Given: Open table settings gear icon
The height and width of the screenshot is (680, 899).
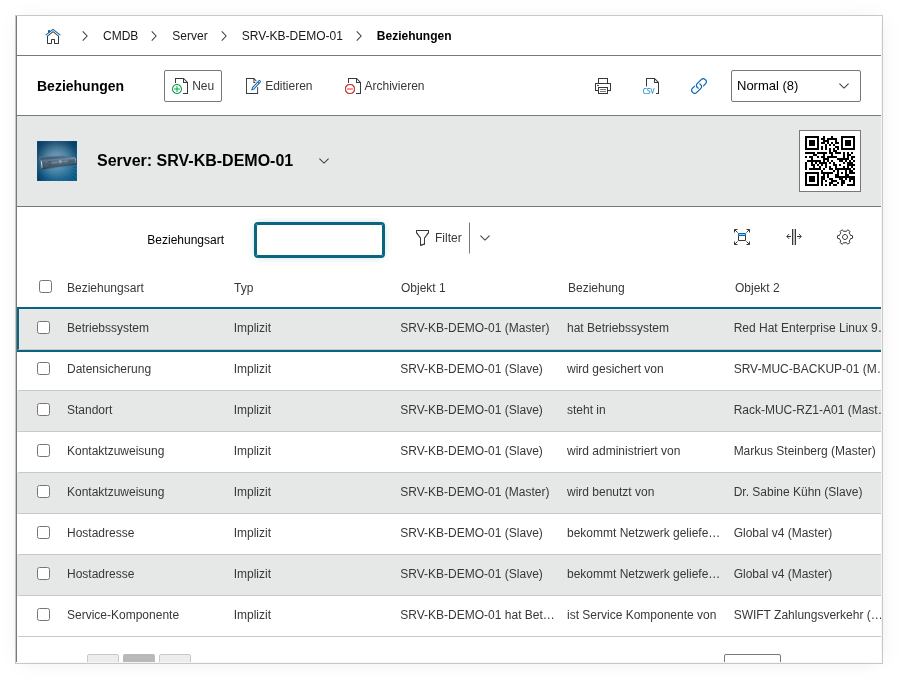Looking at the screenshot, I should coord(845,237).
